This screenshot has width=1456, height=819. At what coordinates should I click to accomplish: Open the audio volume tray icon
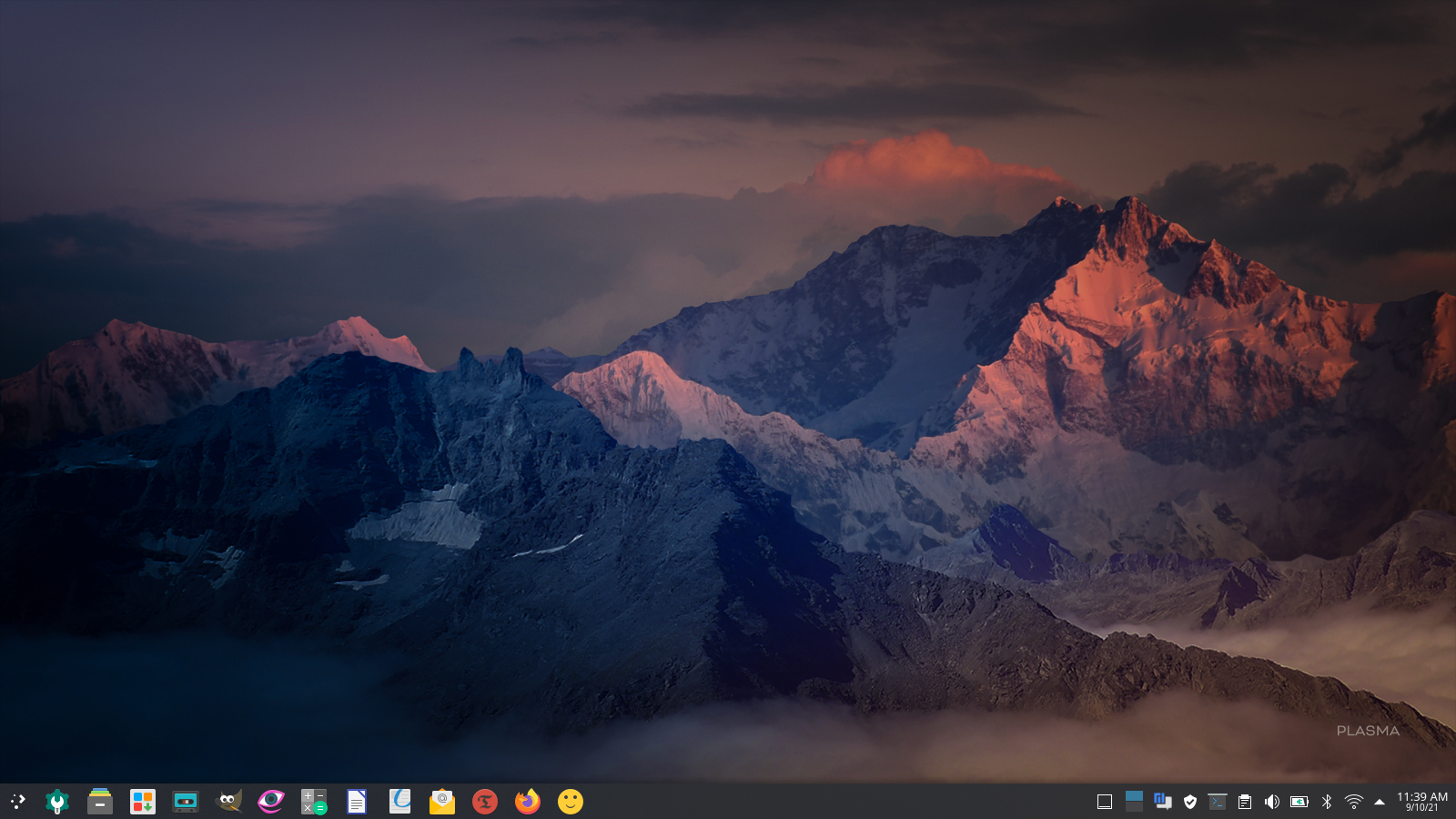[1272, 802]
